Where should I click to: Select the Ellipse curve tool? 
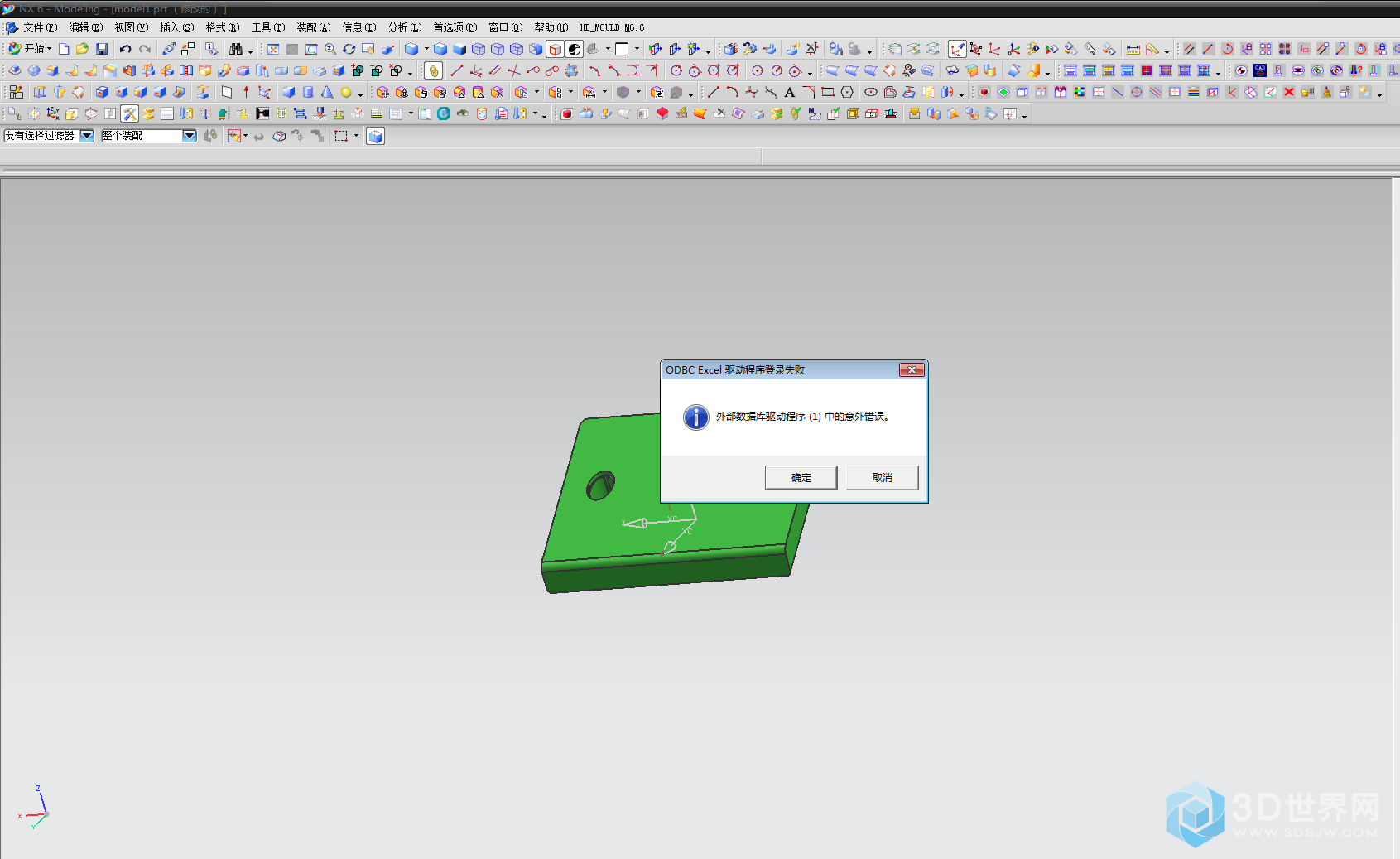click(871, 92)
